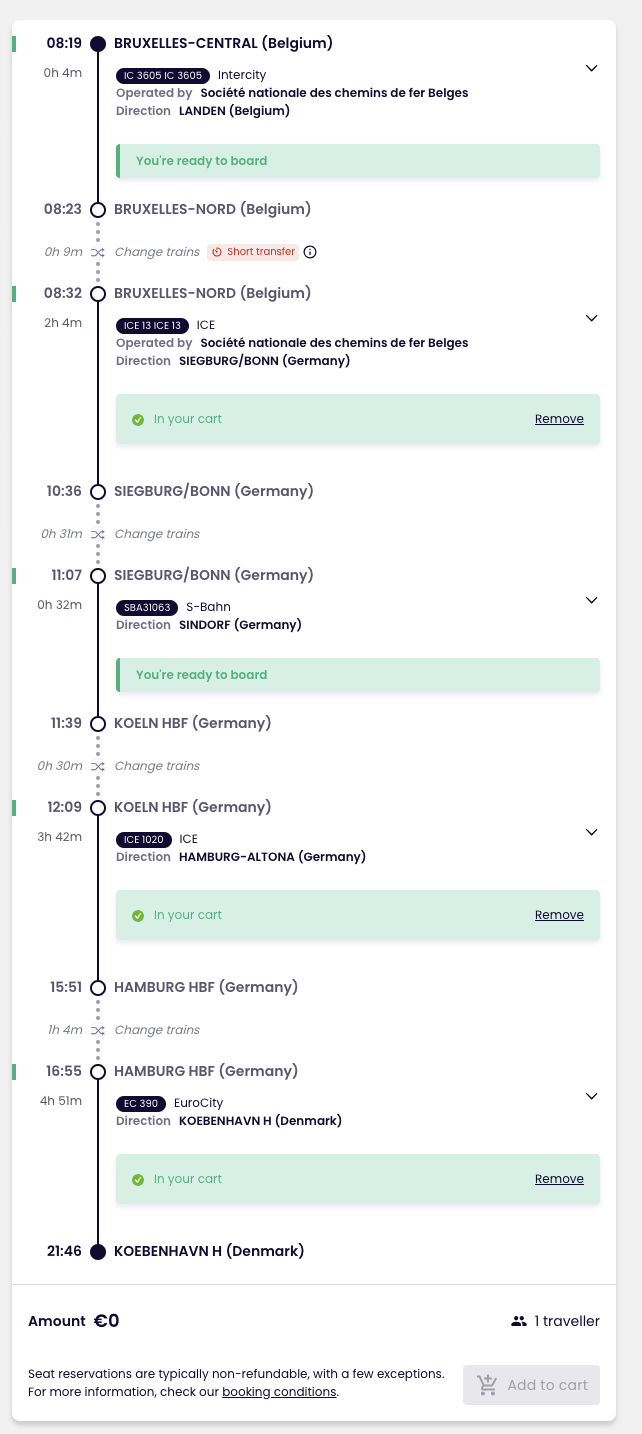The image size is (642, 1434).
Task: Click the green check icon for EC 390
Action: click(138, 1180)
